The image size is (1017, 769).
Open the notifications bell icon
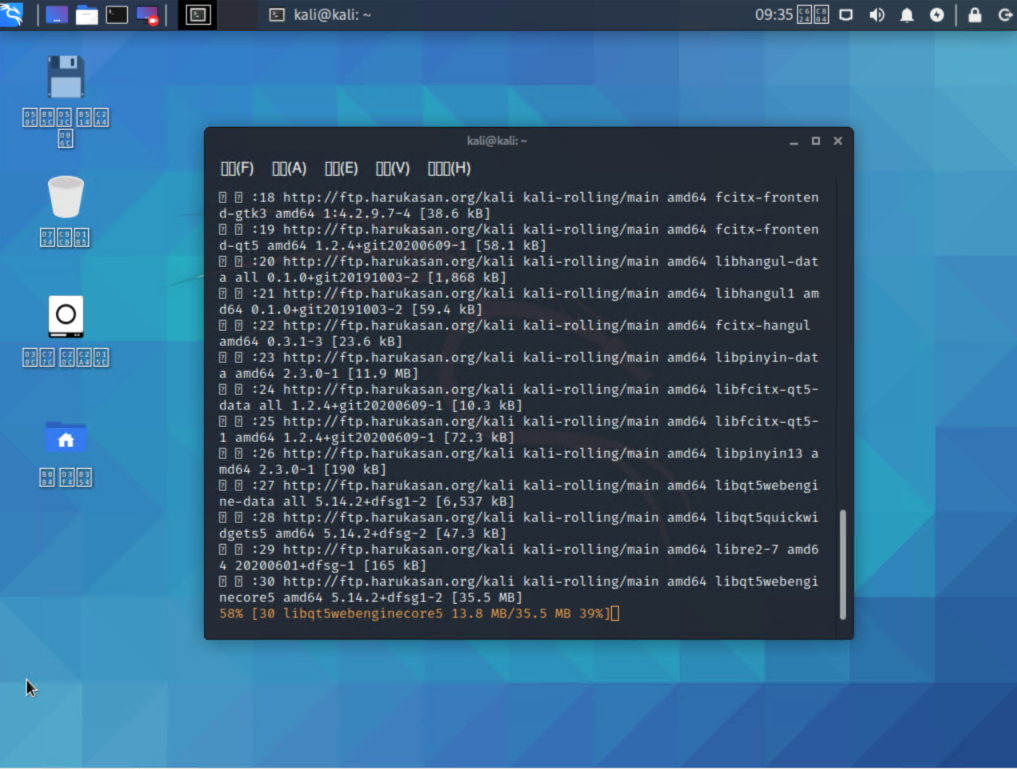(x=907, y=15)
